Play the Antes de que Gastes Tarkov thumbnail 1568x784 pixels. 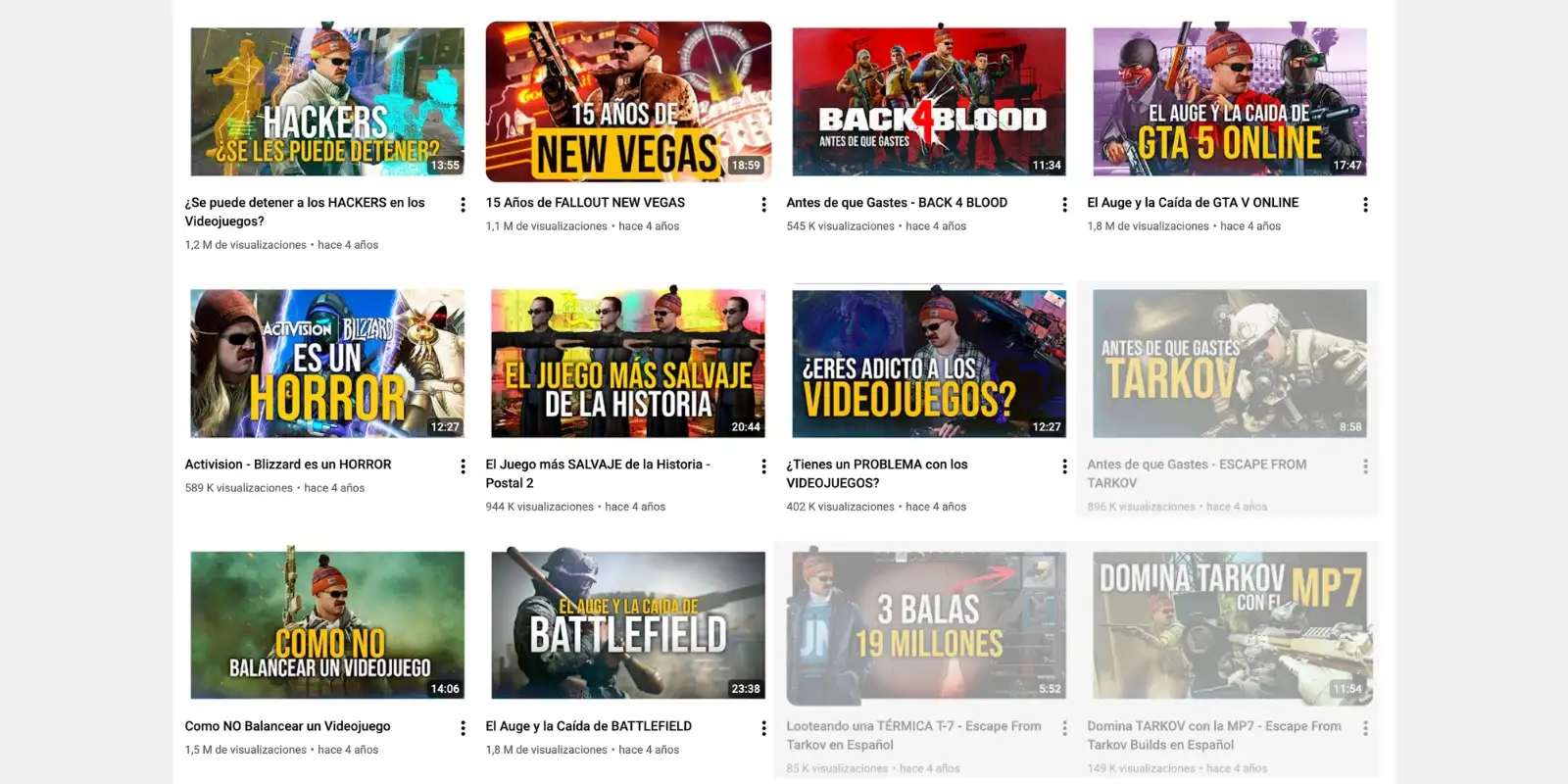(1230, 364)
